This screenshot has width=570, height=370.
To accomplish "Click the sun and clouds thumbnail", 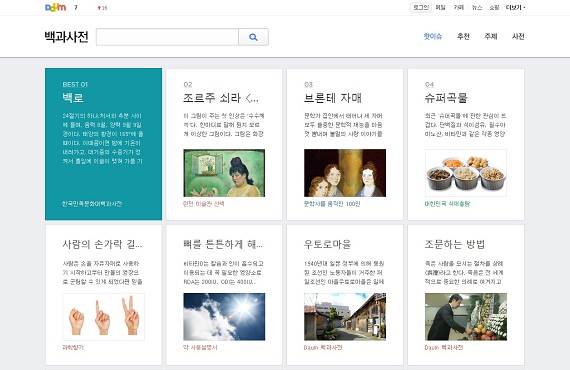I will point(224,317).
